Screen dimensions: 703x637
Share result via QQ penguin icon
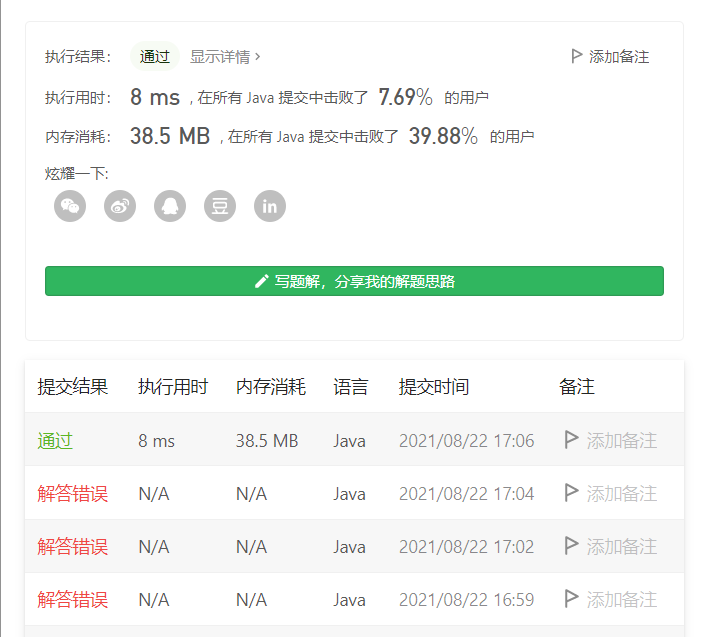point(170,206)
